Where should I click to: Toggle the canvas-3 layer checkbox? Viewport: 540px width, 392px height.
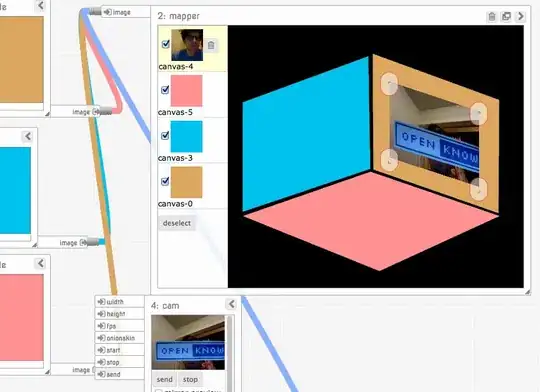(165, 135)
